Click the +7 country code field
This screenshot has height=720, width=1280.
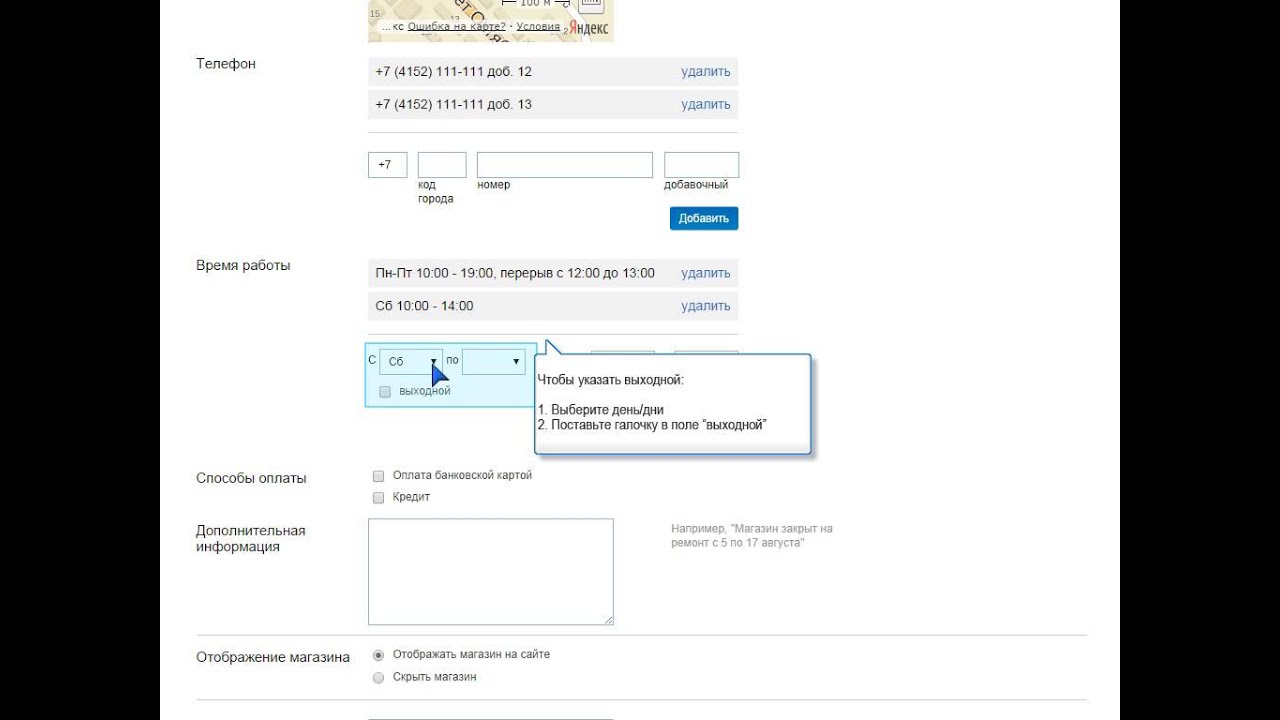[387, 165]
